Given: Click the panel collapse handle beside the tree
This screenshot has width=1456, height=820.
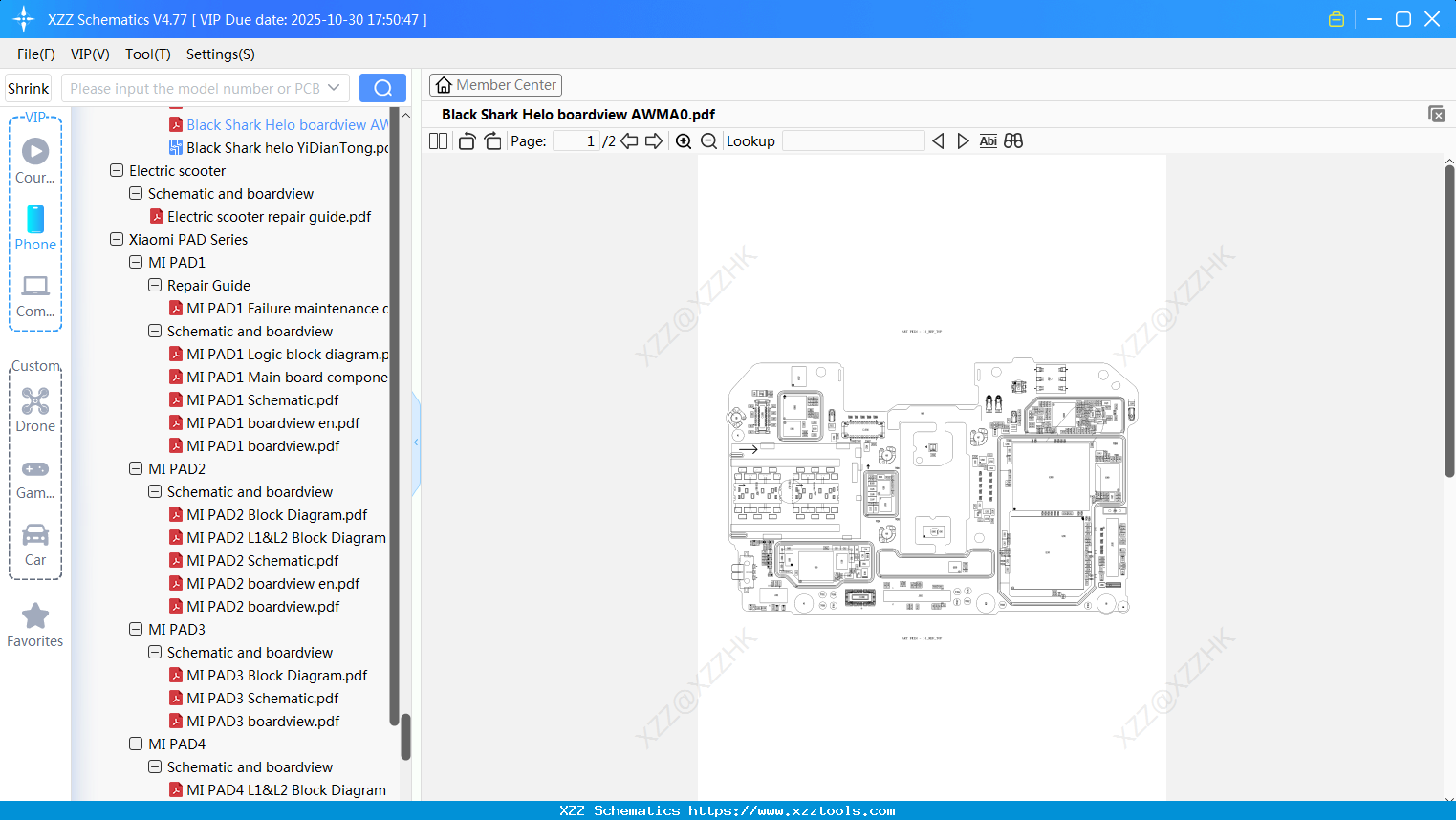Looking at the screenshot, I should [416, 442].
